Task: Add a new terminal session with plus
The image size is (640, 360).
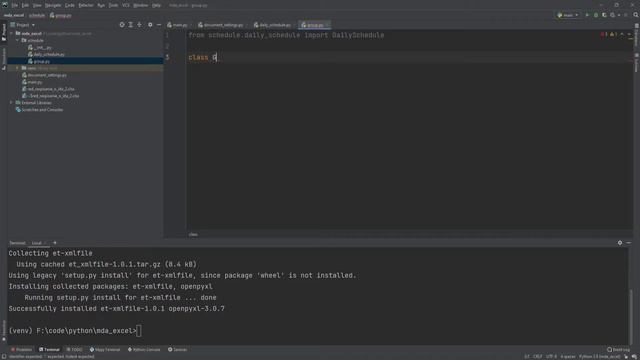Action: (x=55, y=243)
